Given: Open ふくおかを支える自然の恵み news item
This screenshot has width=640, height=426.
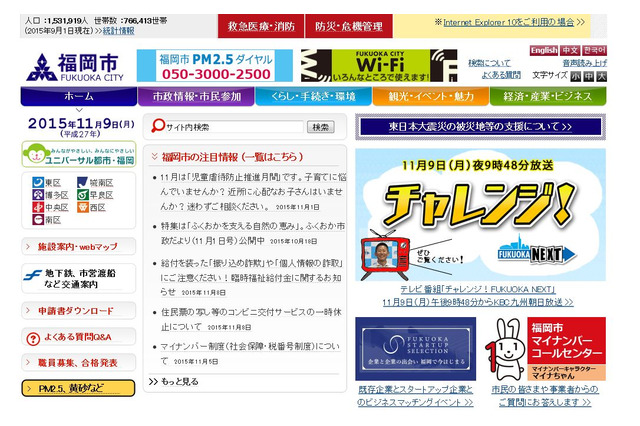Looking at the screenshot, I should pos(252,233).
